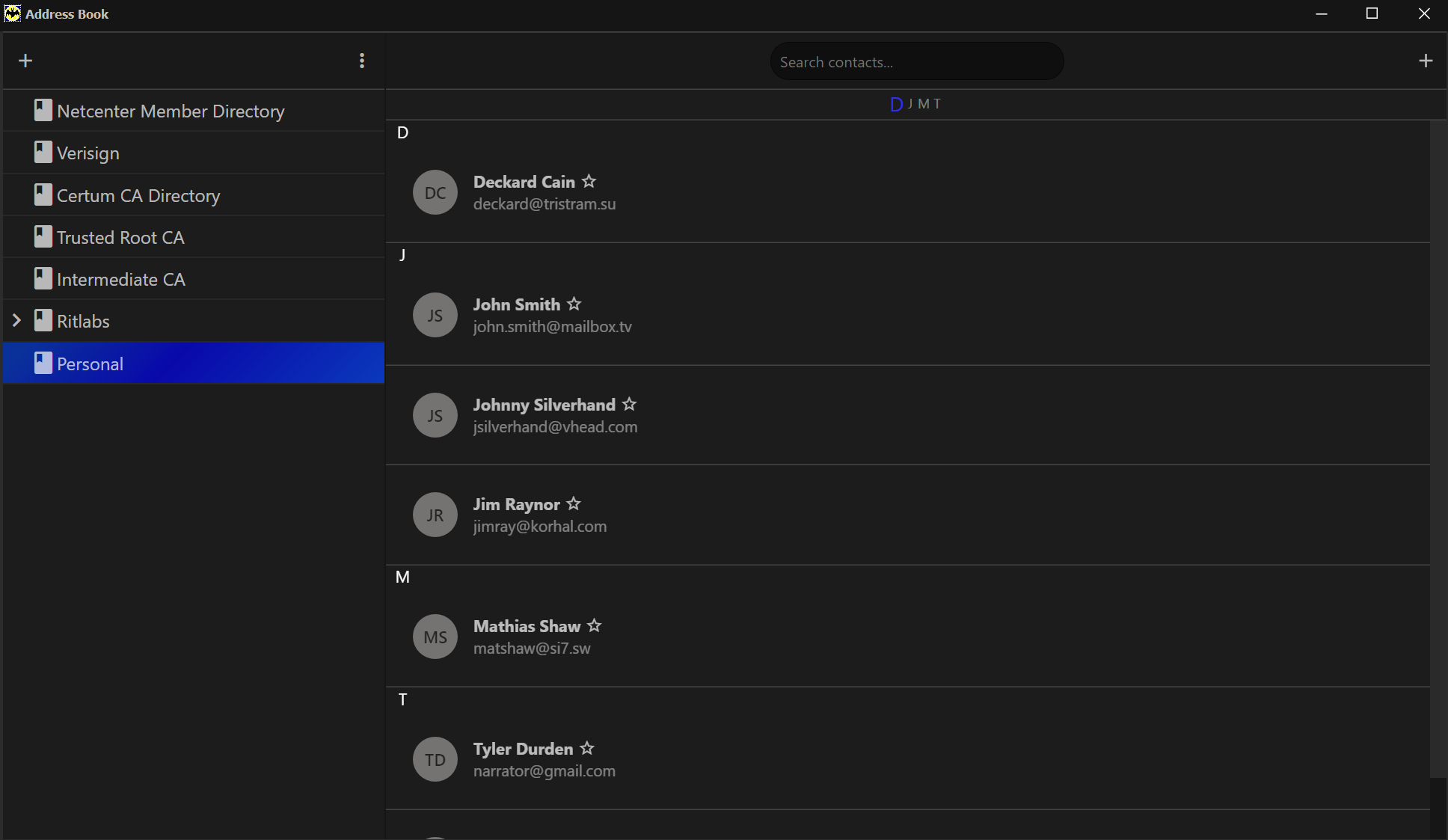Click the Tyler Durden TD avatar
This screenshot has width=1448, height=840.
435,759
